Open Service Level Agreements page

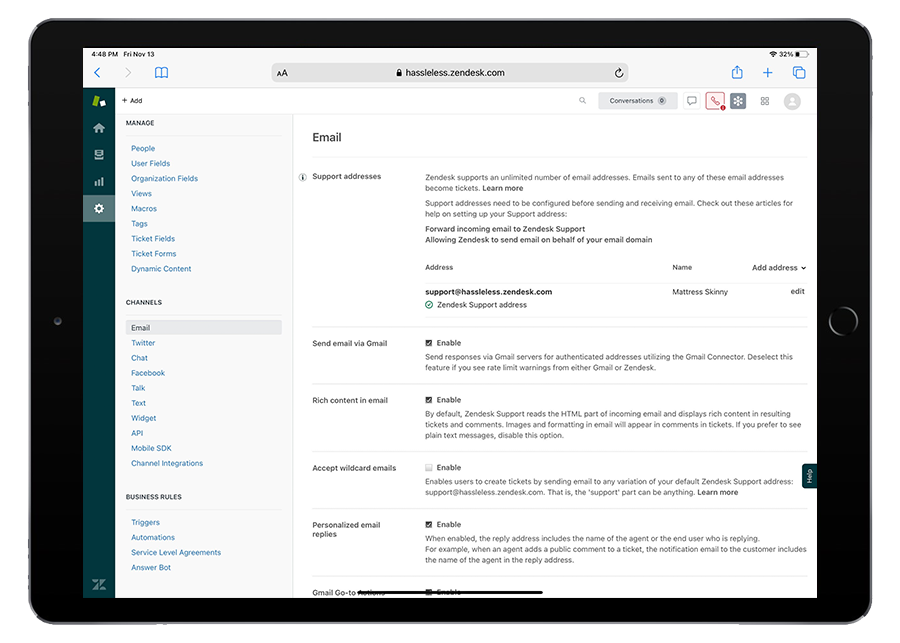pyautogui.click(x=176, y=552)
